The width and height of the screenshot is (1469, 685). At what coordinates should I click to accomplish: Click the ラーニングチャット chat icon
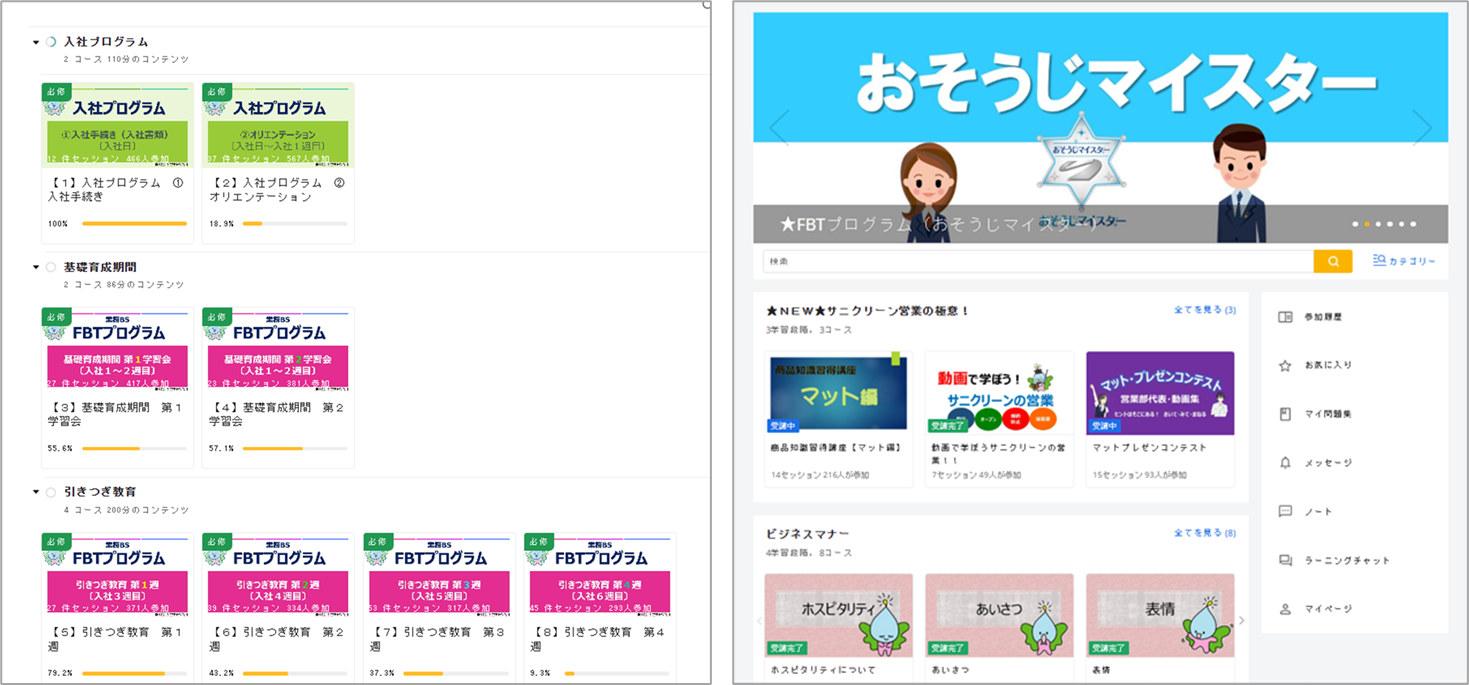(1285, 560)
